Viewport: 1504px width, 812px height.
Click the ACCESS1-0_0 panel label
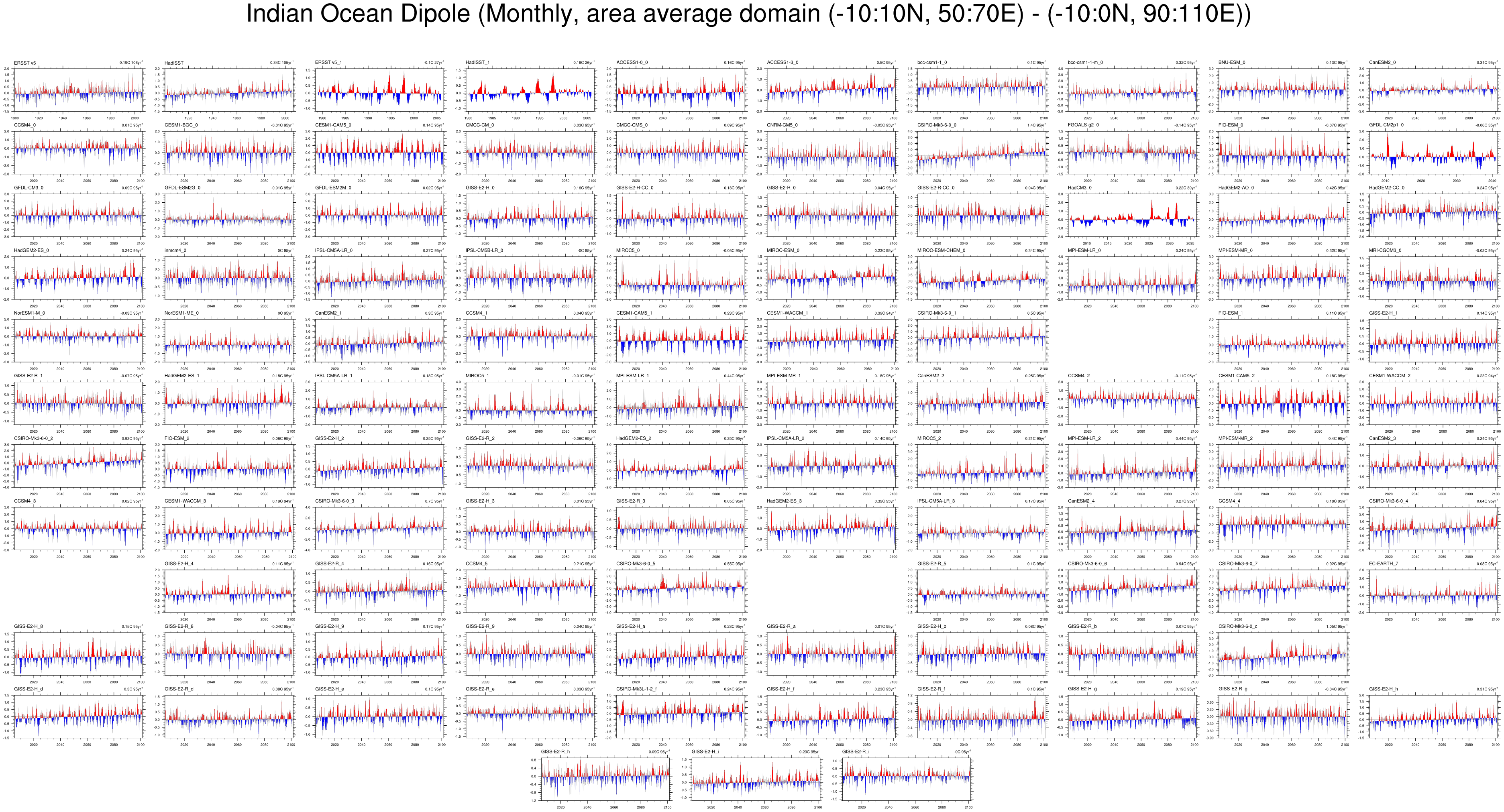(x=632, y=63)
